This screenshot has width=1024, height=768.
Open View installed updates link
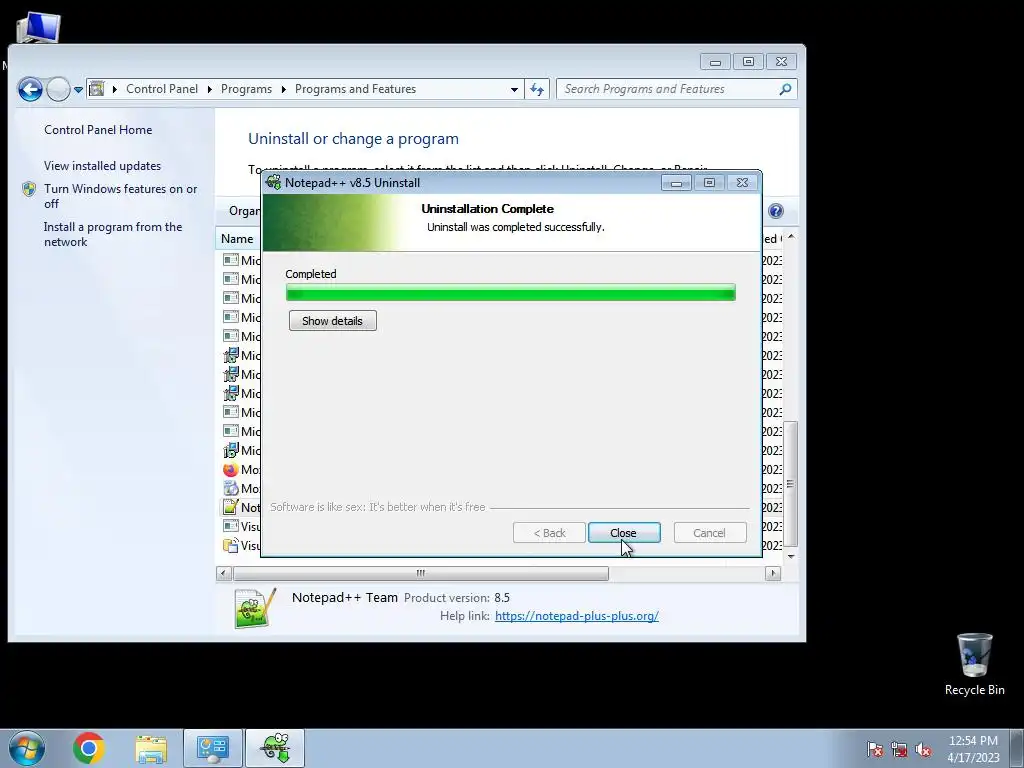(102, 166)
